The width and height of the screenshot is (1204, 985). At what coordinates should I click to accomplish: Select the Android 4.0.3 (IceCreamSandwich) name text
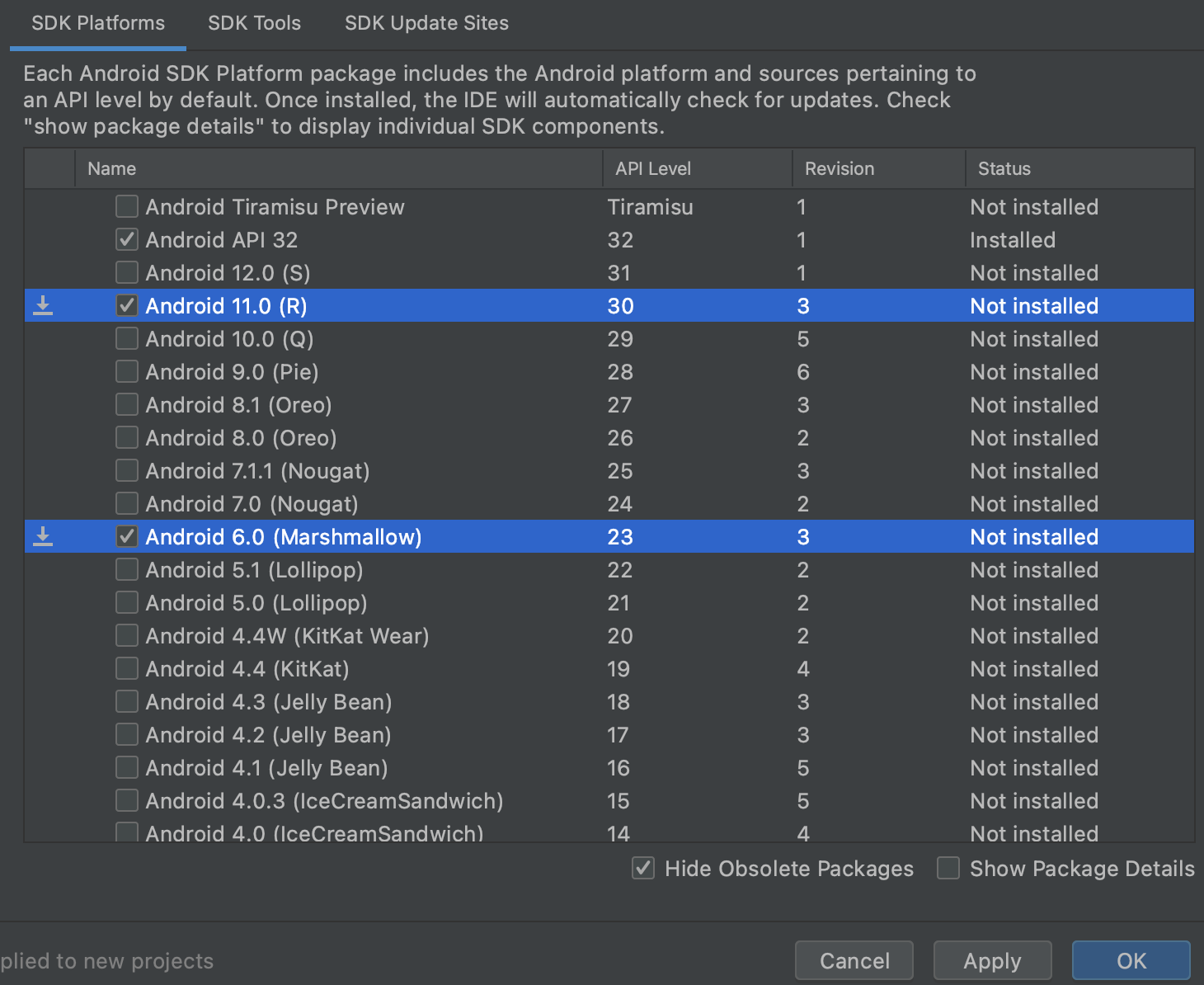point(324,801)
